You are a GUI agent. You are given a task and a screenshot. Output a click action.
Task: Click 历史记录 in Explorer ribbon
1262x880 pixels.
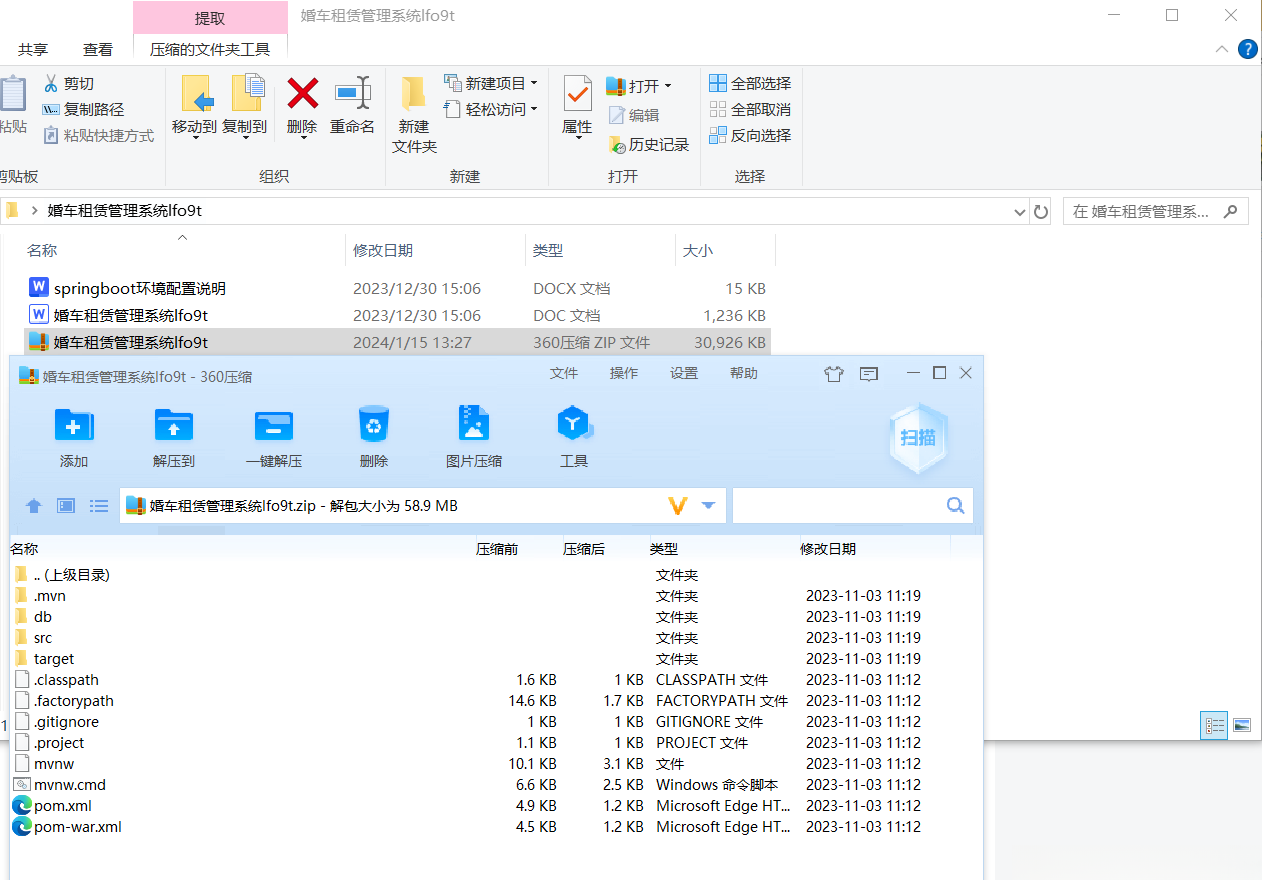pos(649,145)
